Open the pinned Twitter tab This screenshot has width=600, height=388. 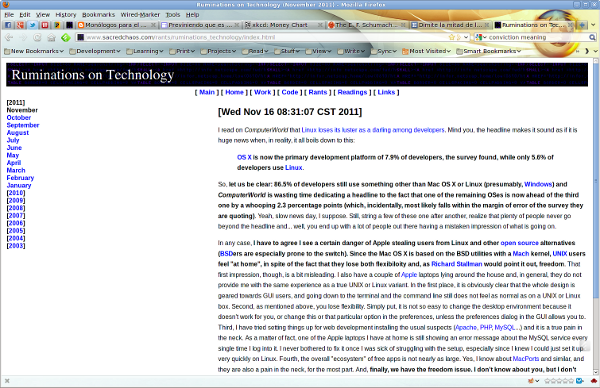pyautogui.click(x=33, y=25)
